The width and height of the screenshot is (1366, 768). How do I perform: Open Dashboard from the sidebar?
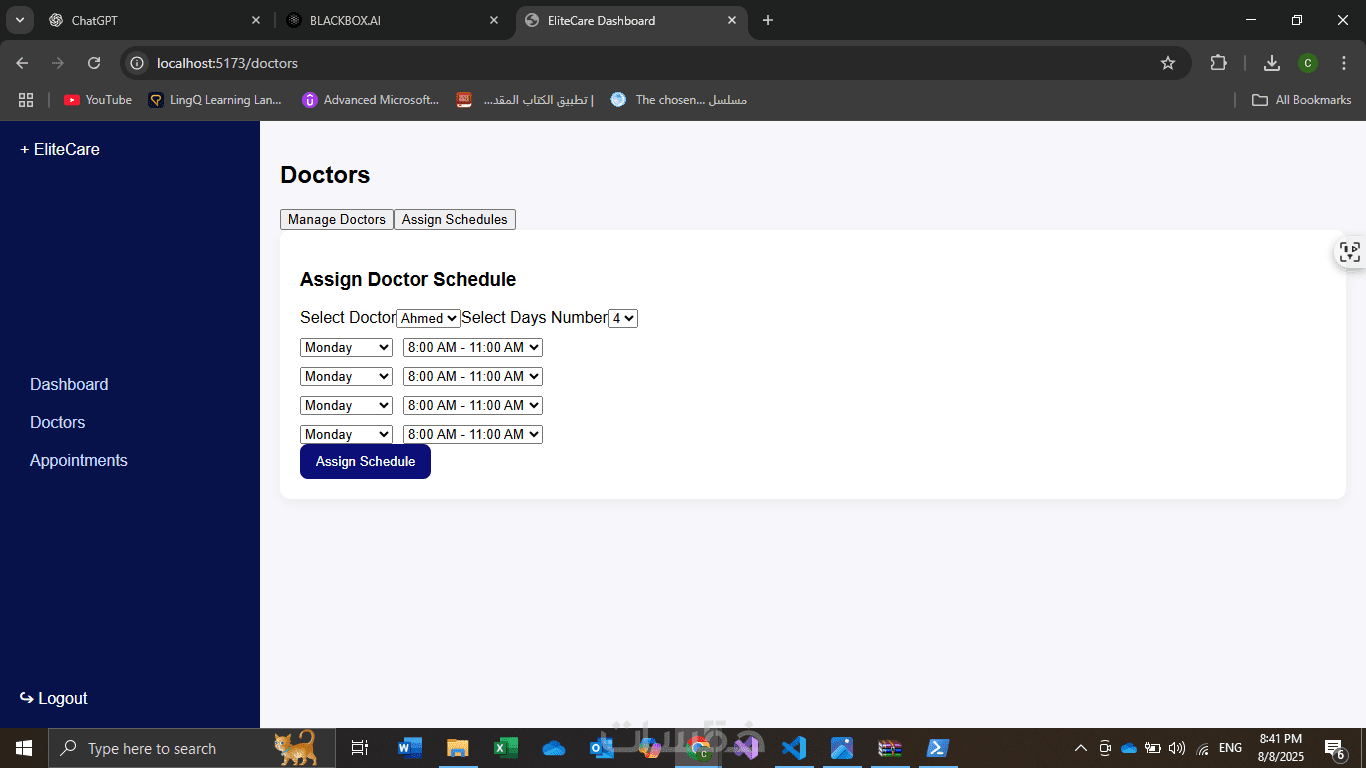(x=69, y=384)
